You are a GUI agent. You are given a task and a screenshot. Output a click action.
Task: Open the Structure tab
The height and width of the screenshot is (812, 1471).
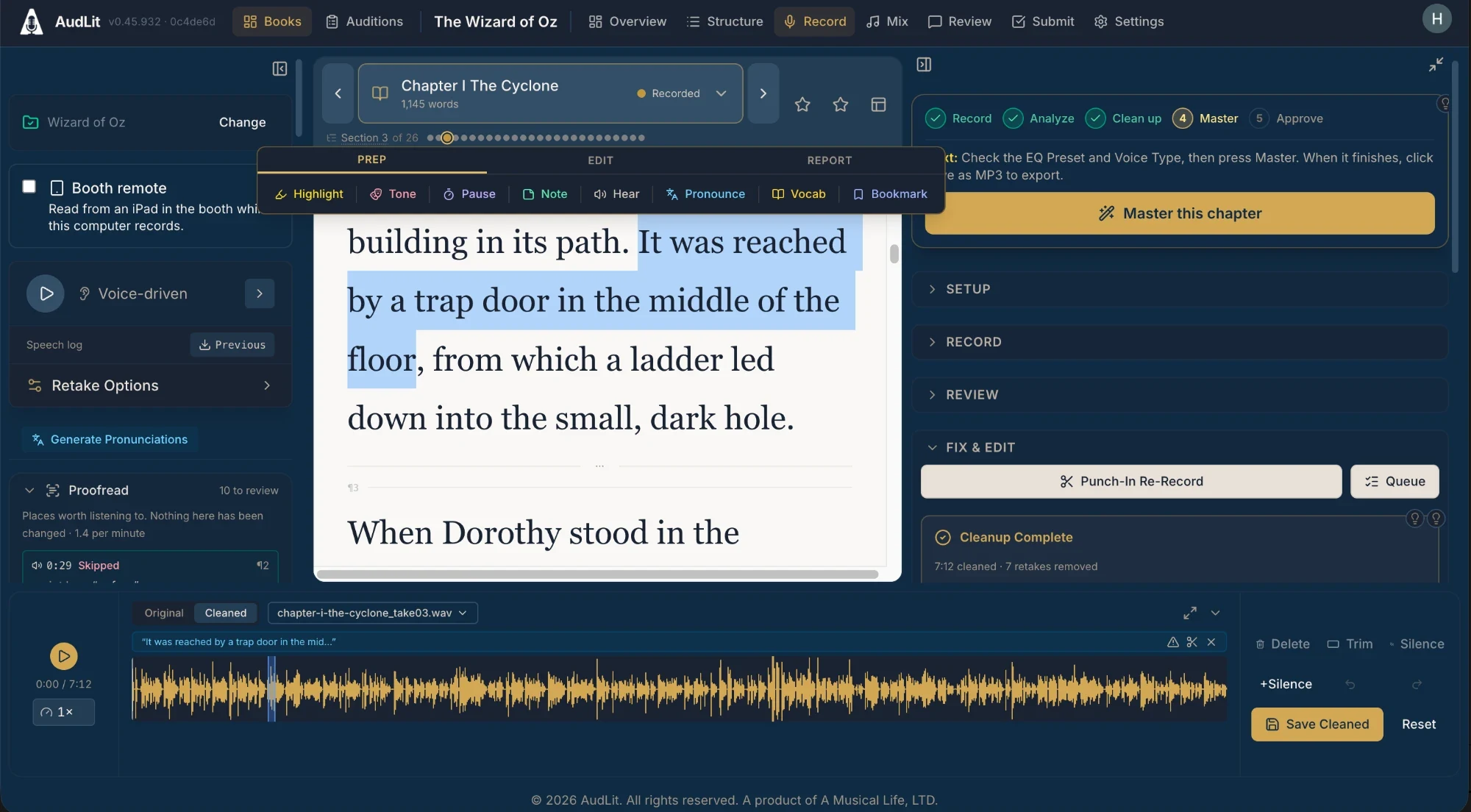click(x=724, y=21)
